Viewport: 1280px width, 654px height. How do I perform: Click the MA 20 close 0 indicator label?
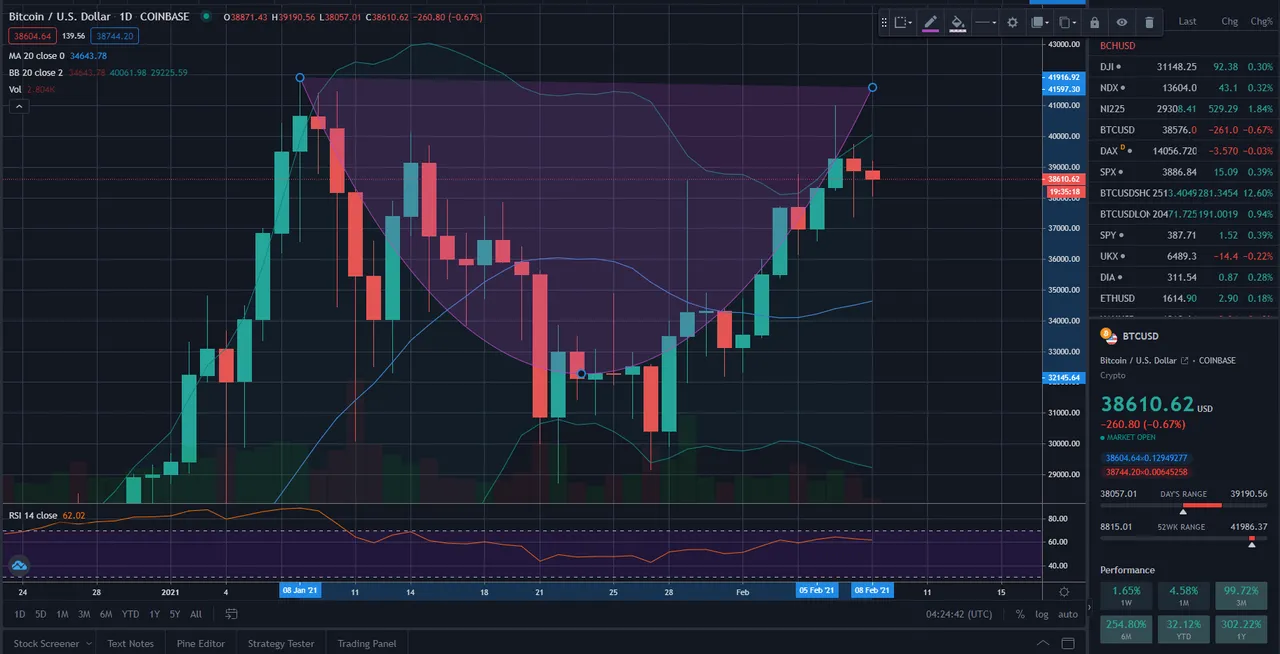coord(36,55)
